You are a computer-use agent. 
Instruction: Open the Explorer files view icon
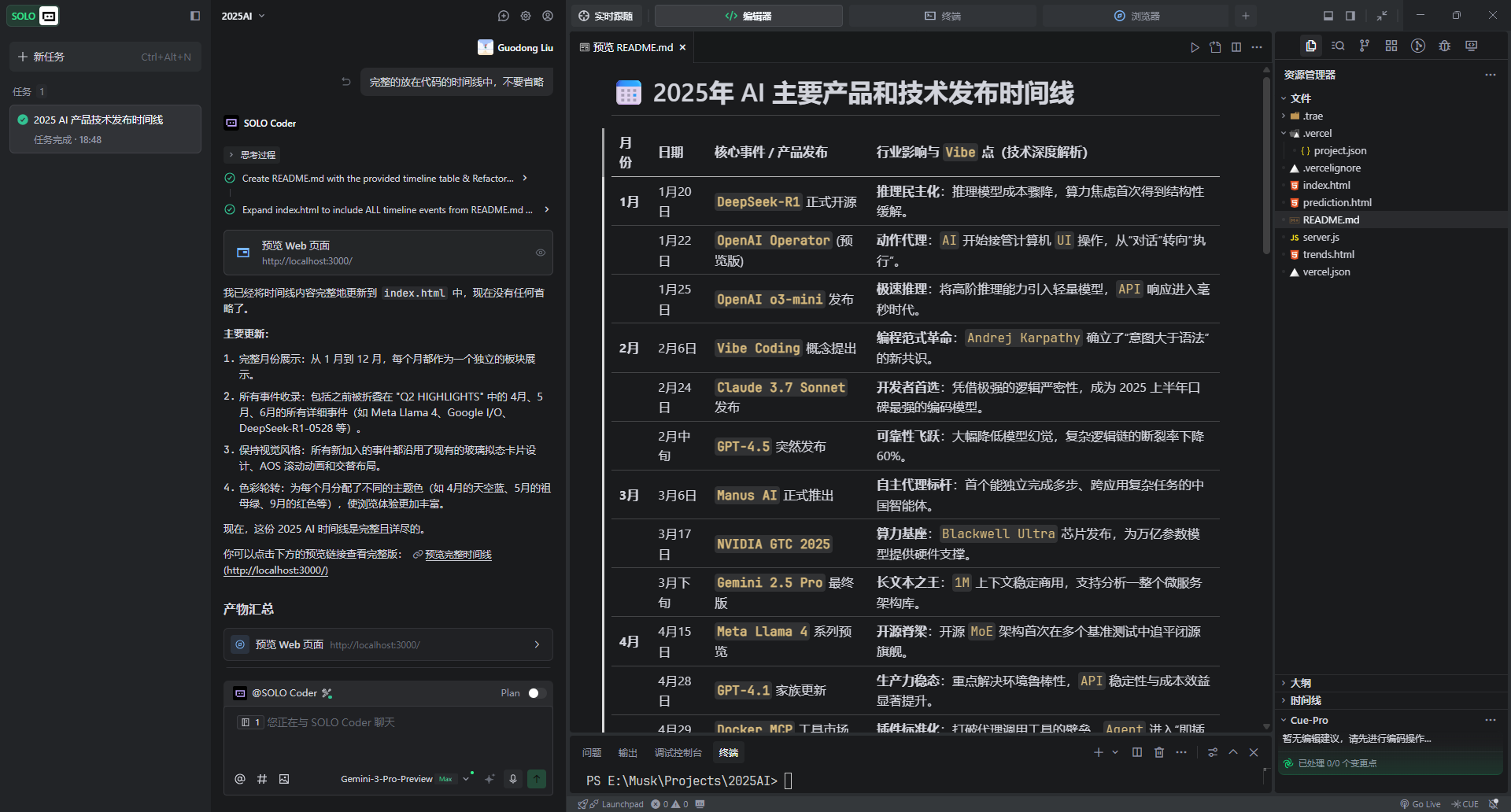click(1310, 46)
